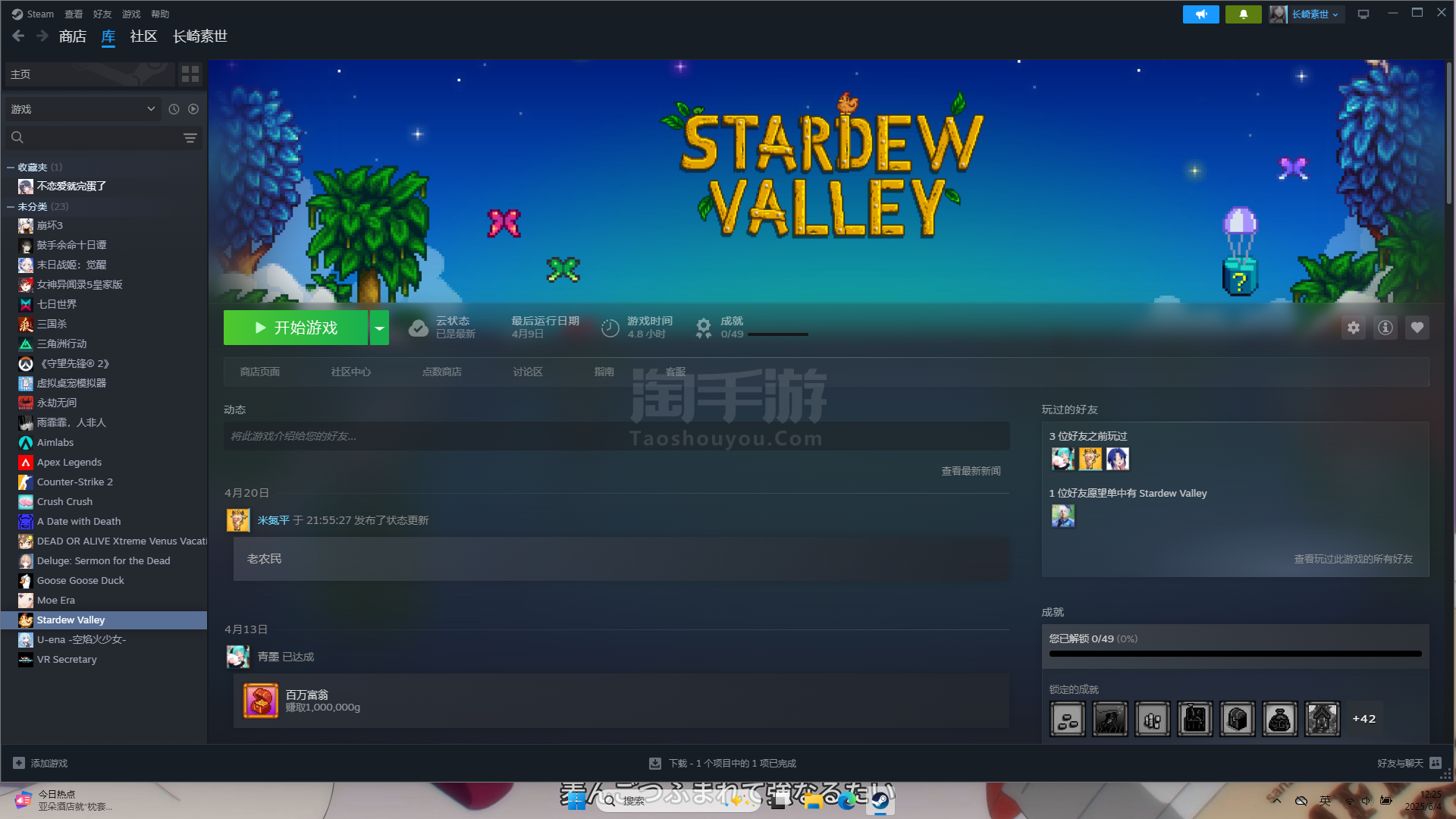Open the game info icon
1456x819 pixels.
[x=1385, y=328]
